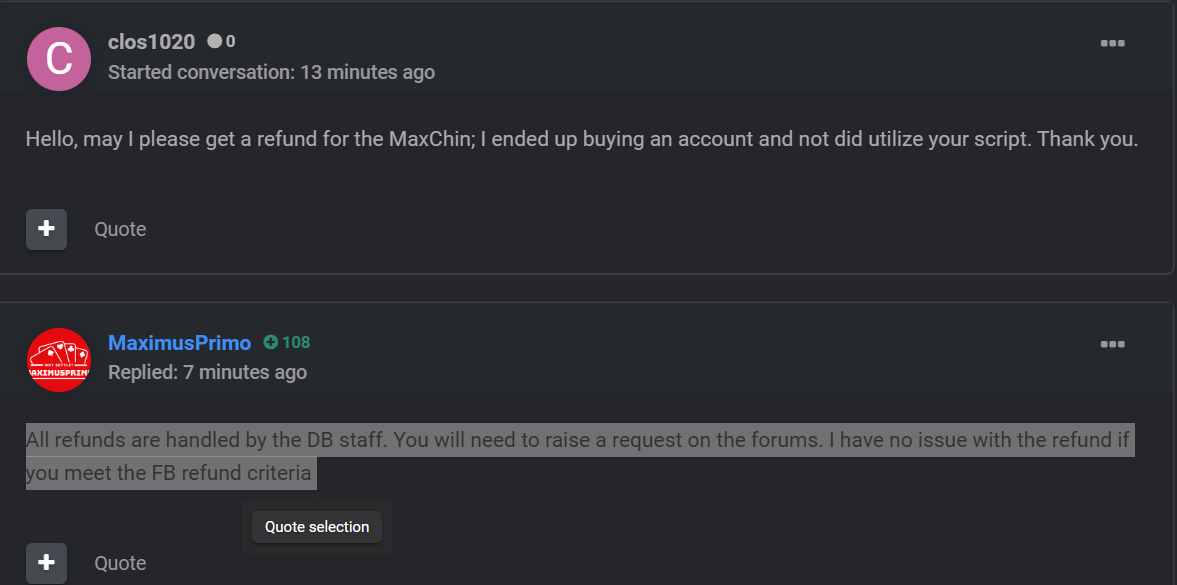Image resolution: width=1177 pixels, height=585 pixels.
Task: Open the clos1020 username profile link
Action: tap(152, 42)
